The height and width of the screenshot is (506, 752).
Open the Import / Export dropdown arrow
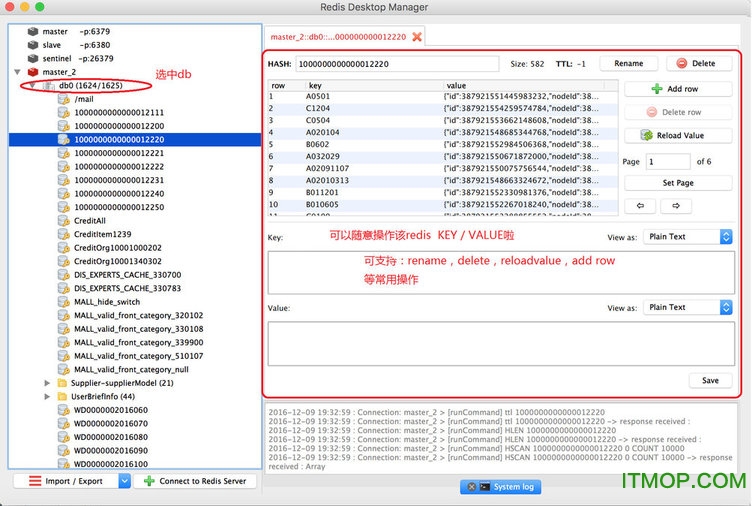tap(125, 481)
